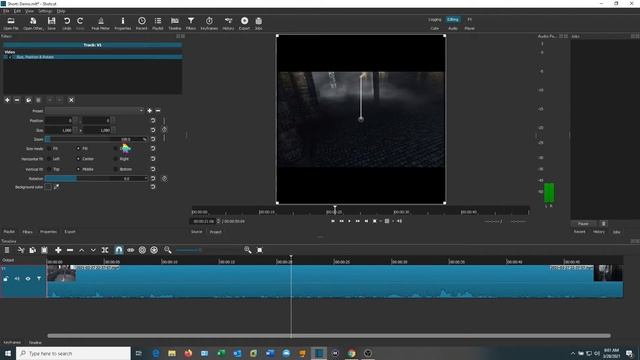Viewport: 640px width, 360px height.
Task: Adjust the Rotation slider
Action: (x=96, y=178)
